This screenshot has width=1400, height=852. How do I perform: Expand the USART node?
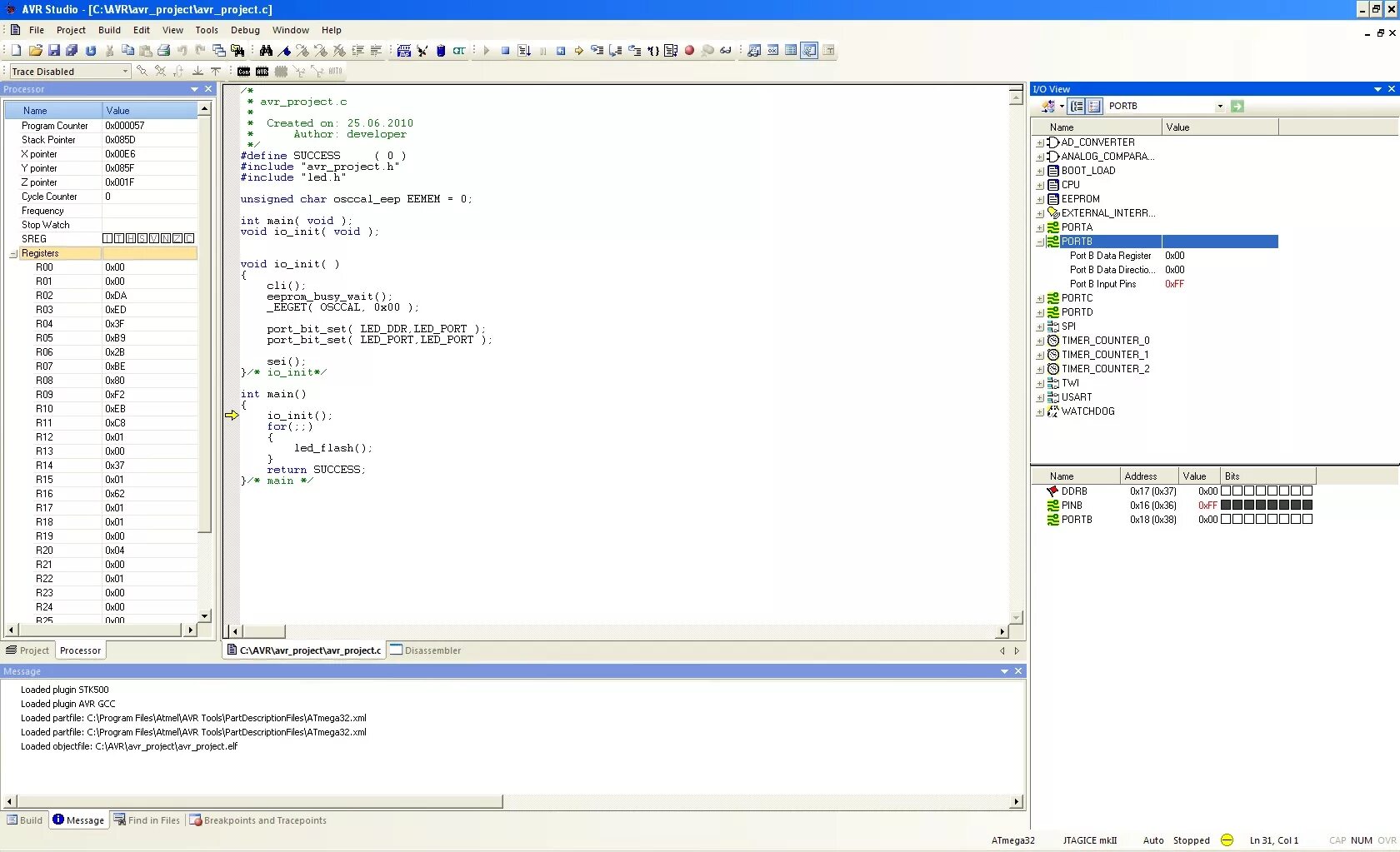[x=1040, y=398]
